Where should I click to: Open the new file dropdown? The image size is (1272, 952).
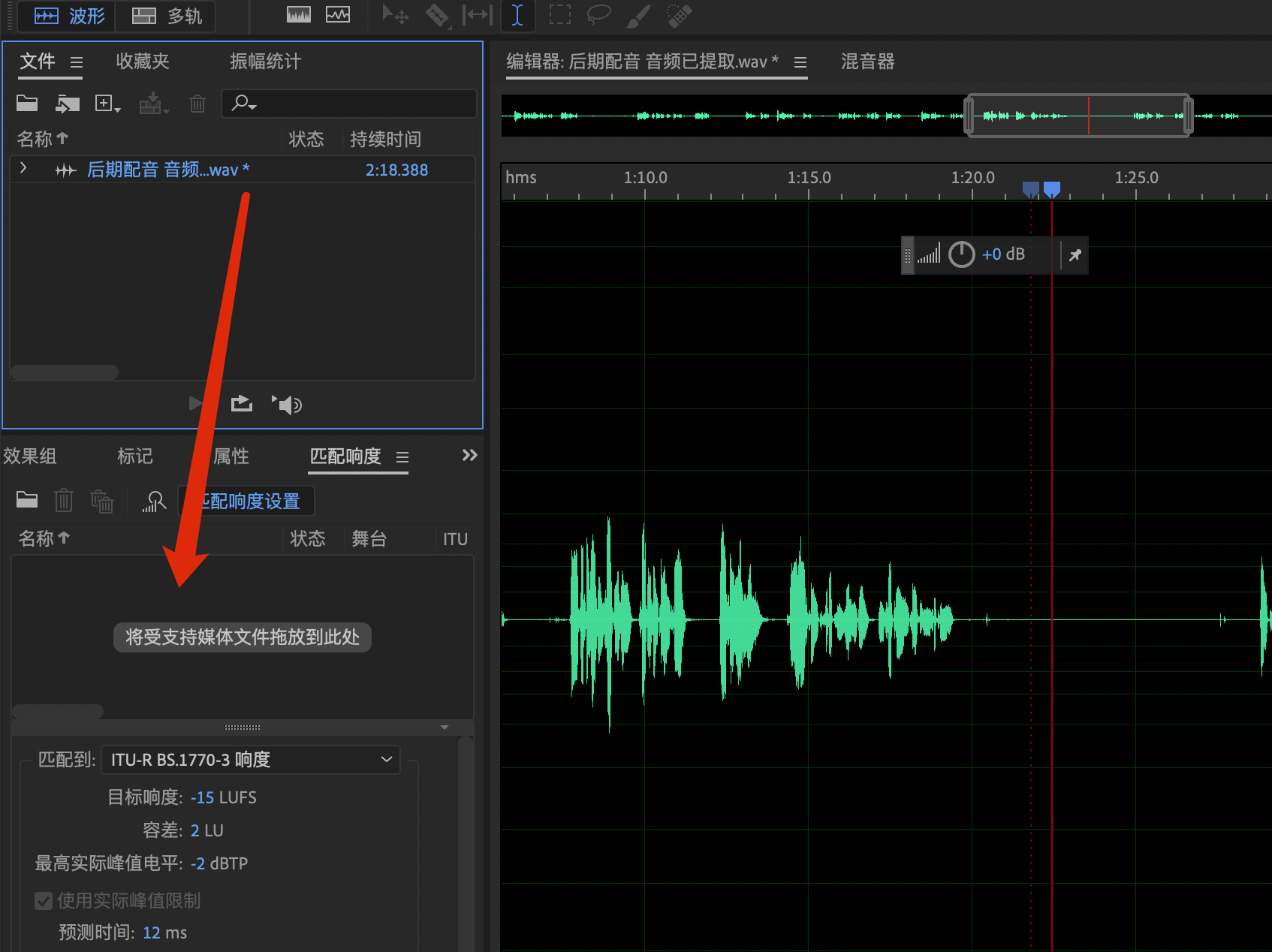(107, 104)
